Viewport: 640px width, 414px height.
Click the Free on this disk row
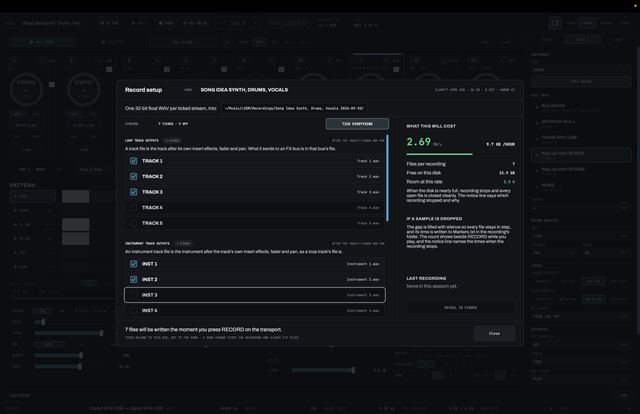coord(460,173)
